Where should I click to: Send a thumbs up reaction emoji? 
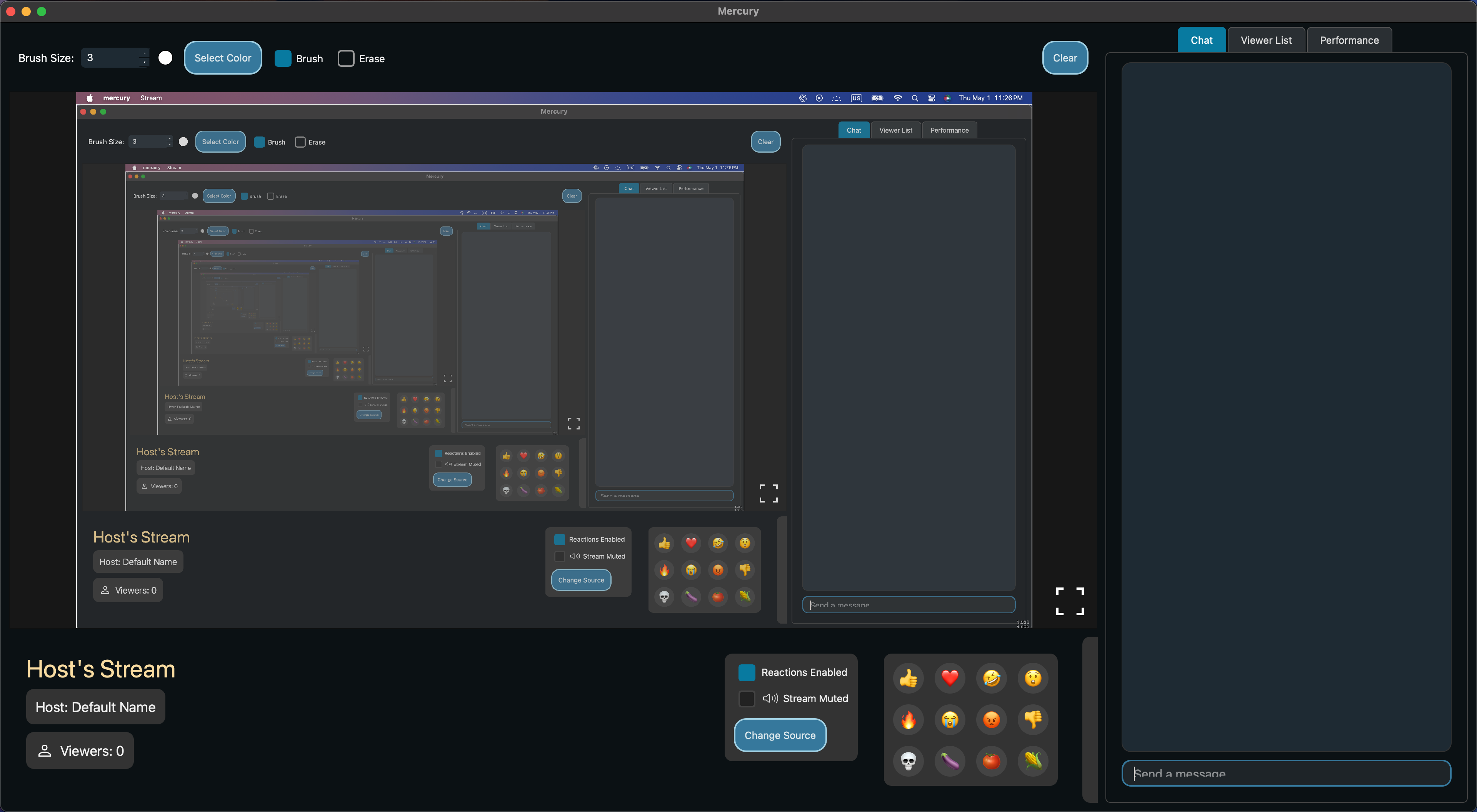pyautogui.click(x=909, y=678)
